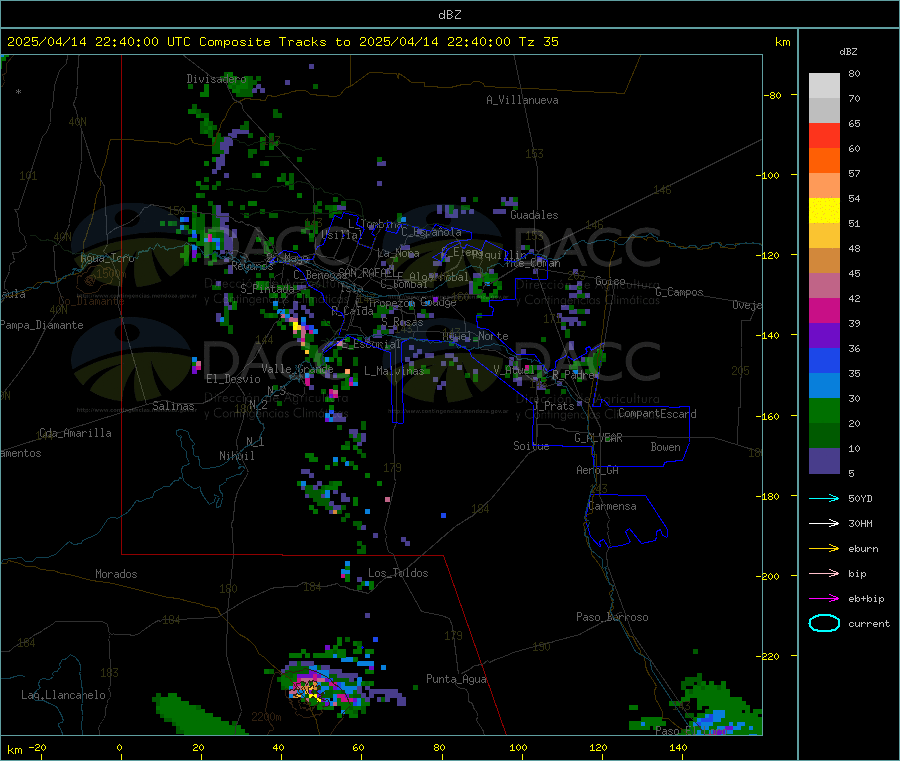Image resolution: width=900 pixels, height=761 pixels.
Task: Click the 'dBZ' label above the color scale
Action: 848,52
